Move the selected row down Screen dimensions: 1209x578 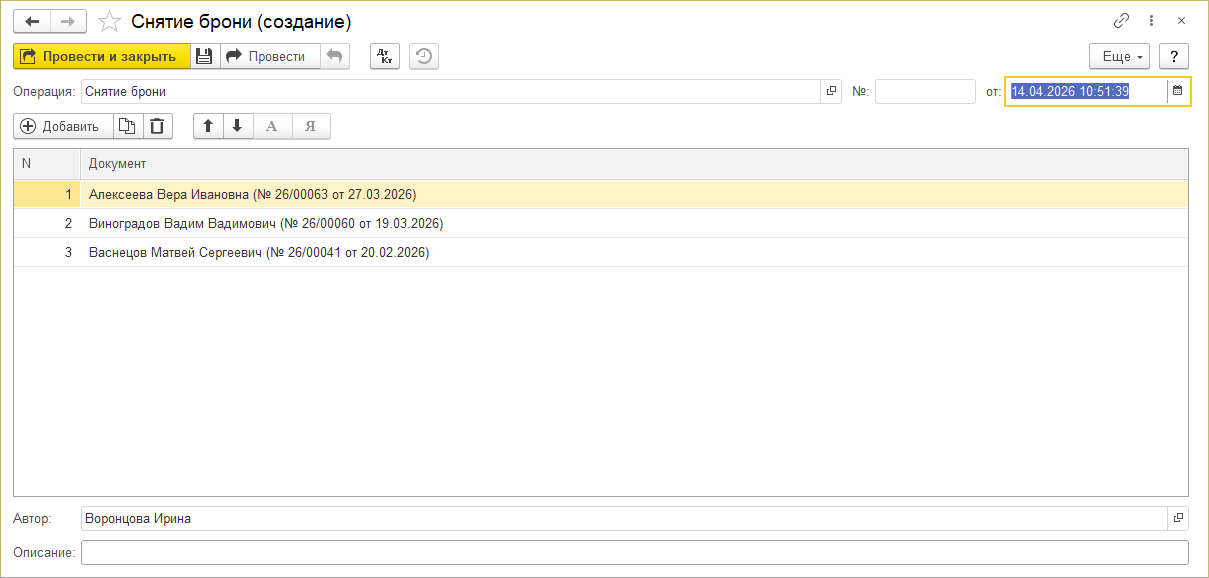tap(237, 126)
